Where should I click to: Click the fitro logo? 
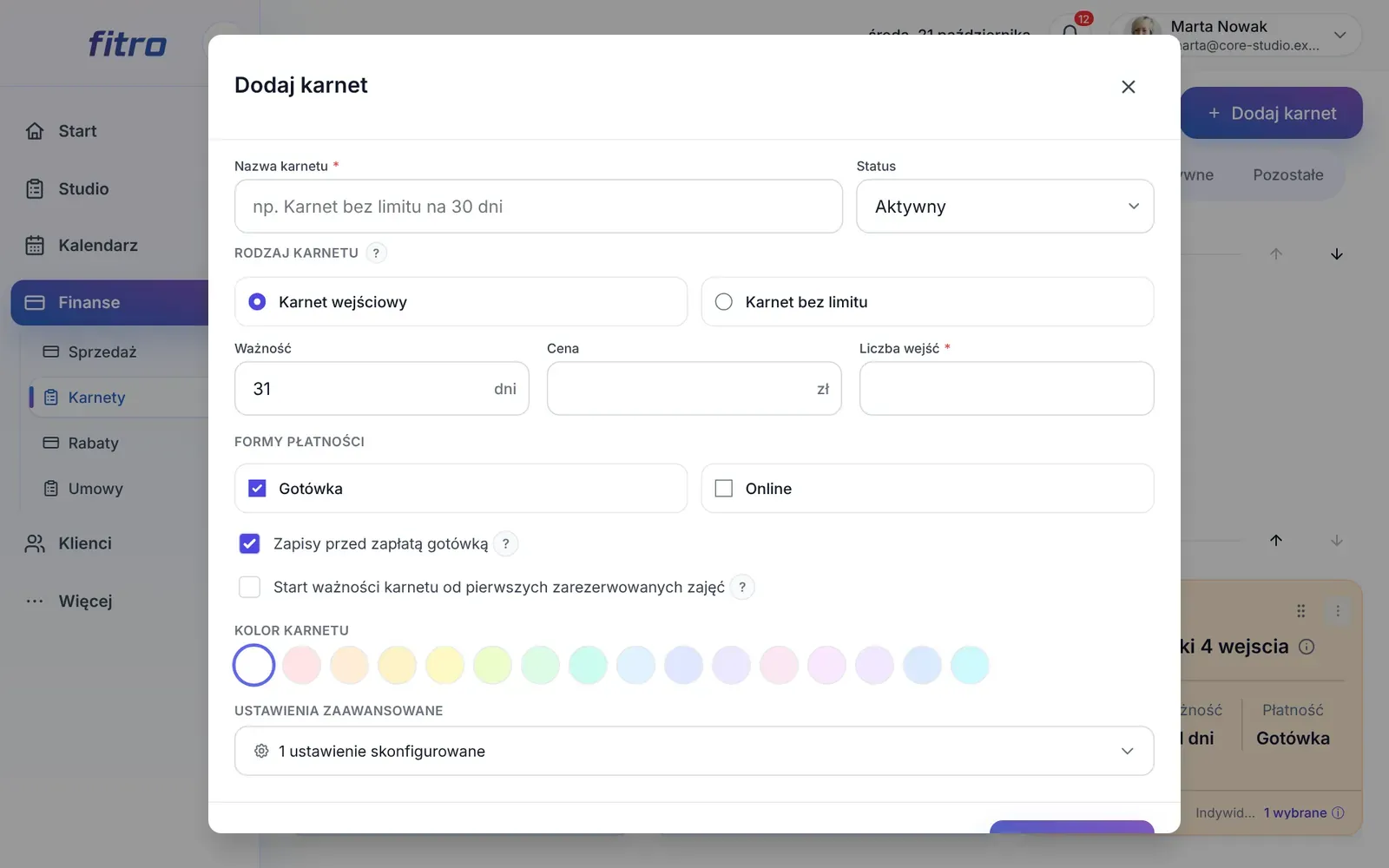(x=128, y=43)
